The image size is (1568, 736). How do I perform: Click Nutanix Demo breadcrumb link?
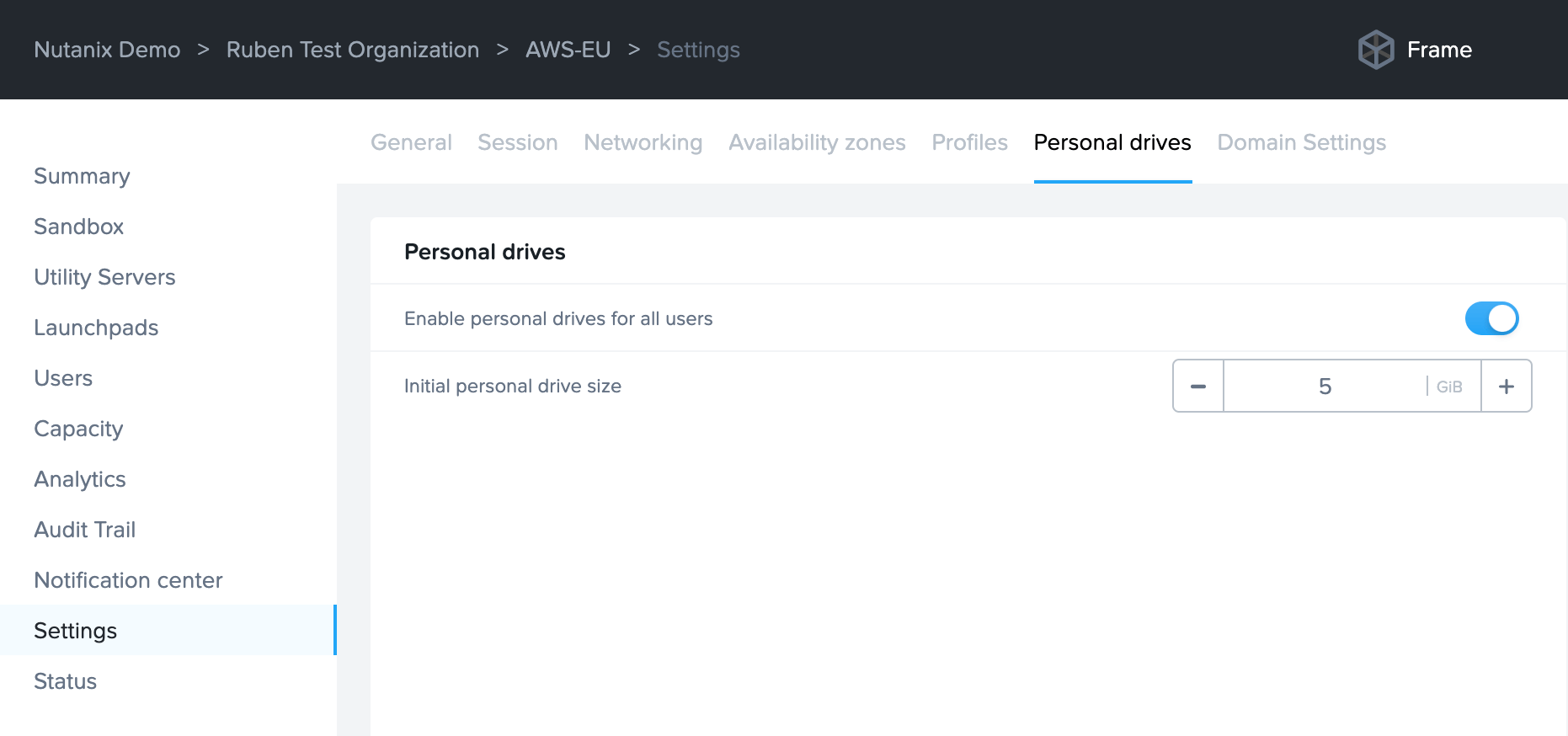(x=107, y=50)
